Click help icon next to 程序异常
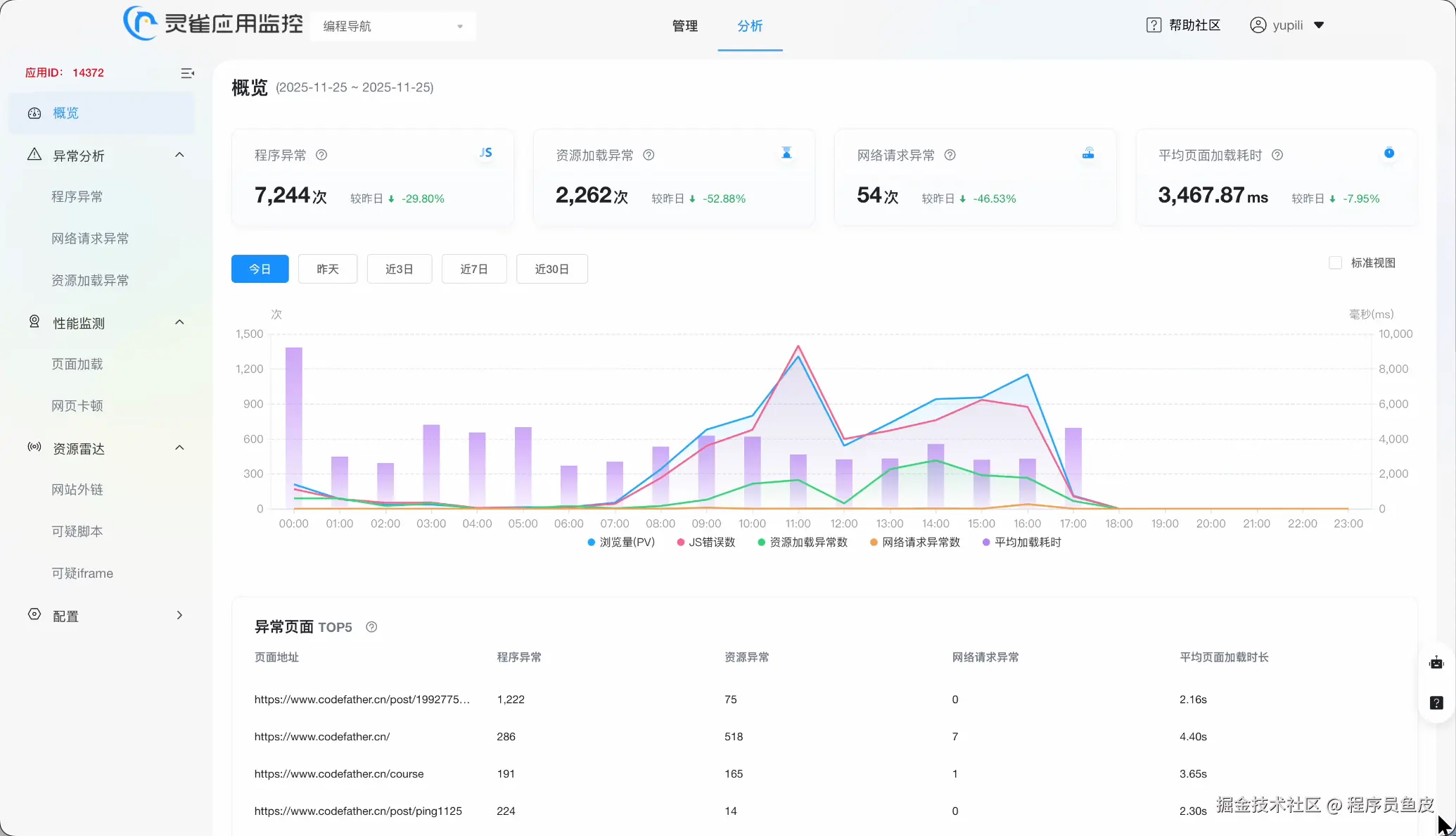1456x836 pixels. 321,155
